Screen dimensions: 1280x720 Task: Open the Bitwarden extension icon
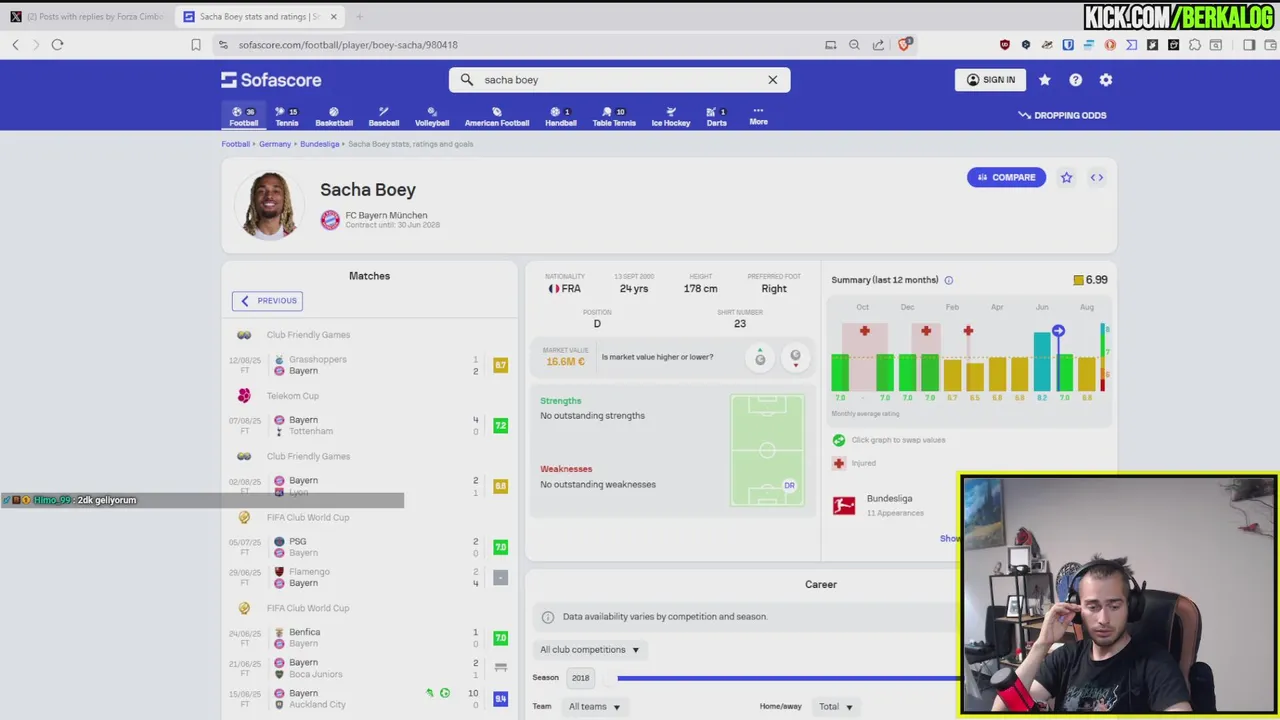coord(1068,45)
